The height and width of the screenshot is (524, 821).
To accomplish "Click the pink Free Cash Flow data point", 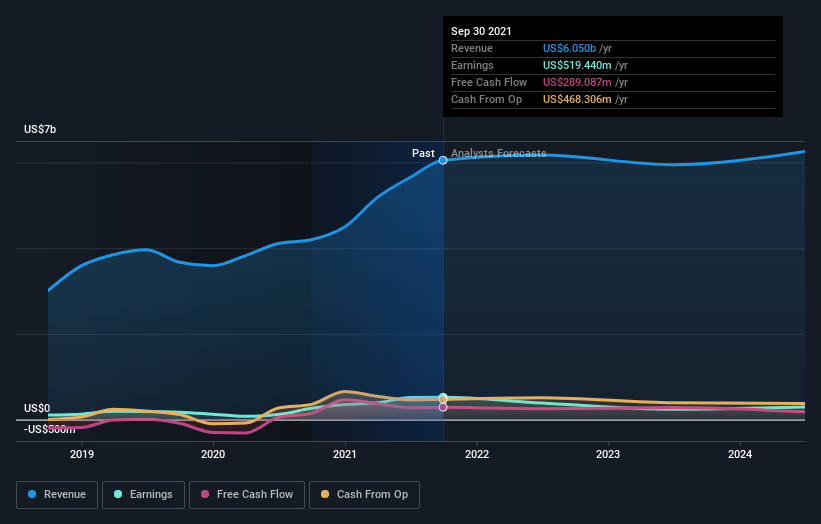I will pos(443,407).
